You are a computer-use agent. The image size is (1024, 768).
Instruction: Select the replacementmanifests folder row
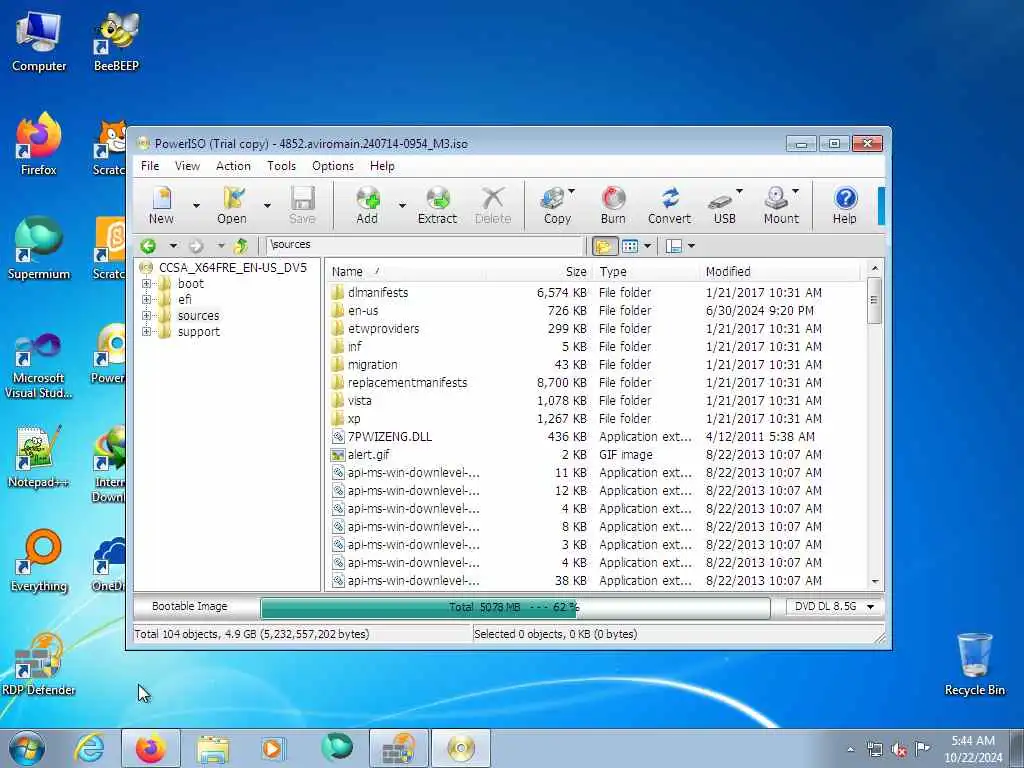click(596, 383)
